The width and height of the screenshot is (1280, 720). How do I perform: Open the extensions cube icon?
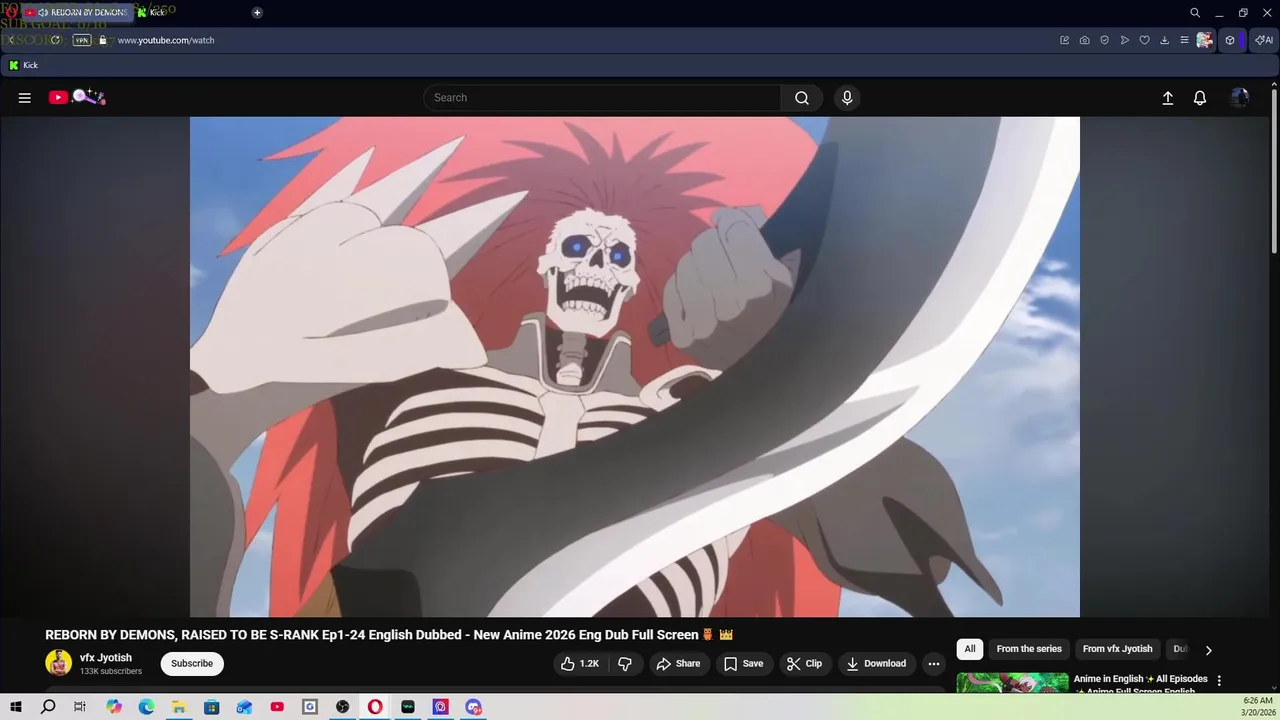(x=1230, y=40)
